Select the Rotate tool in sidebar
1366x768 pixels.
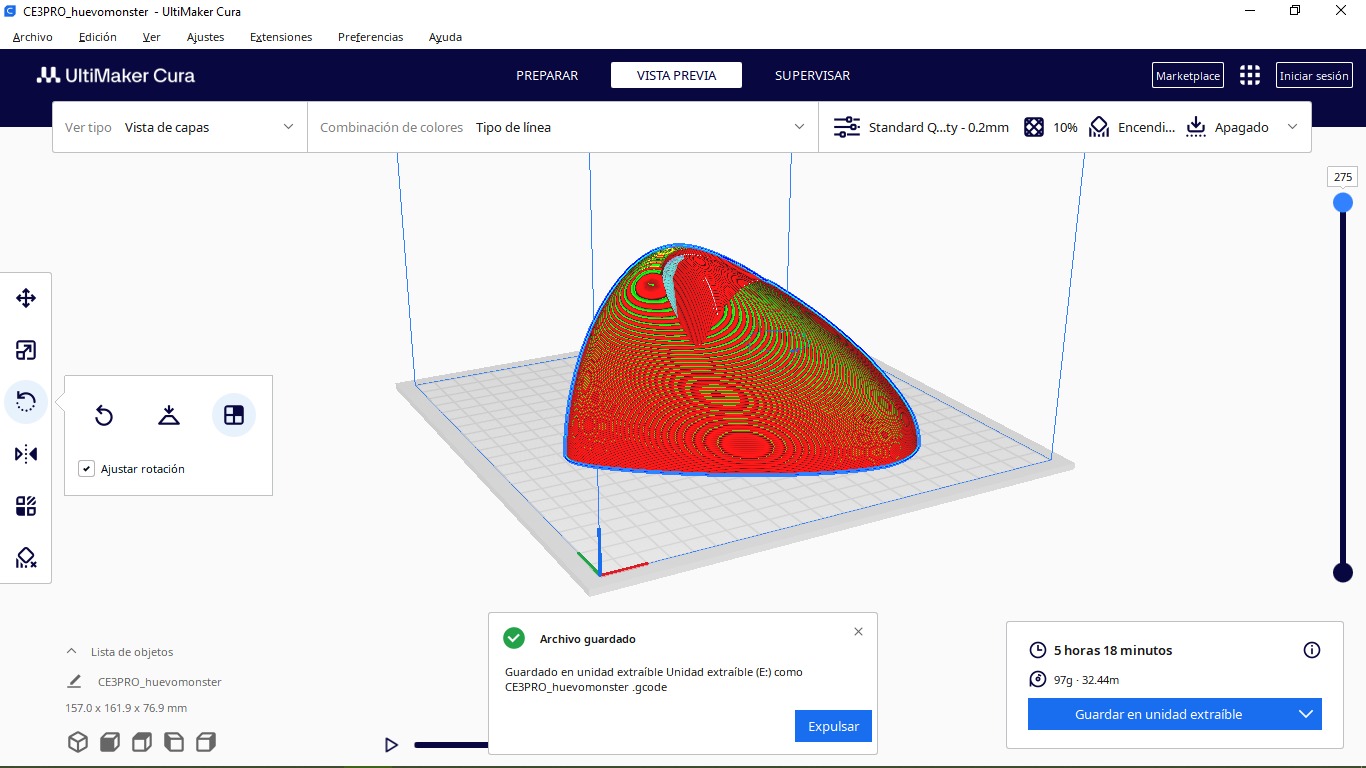pyautogui.click(x=26, y=402)
